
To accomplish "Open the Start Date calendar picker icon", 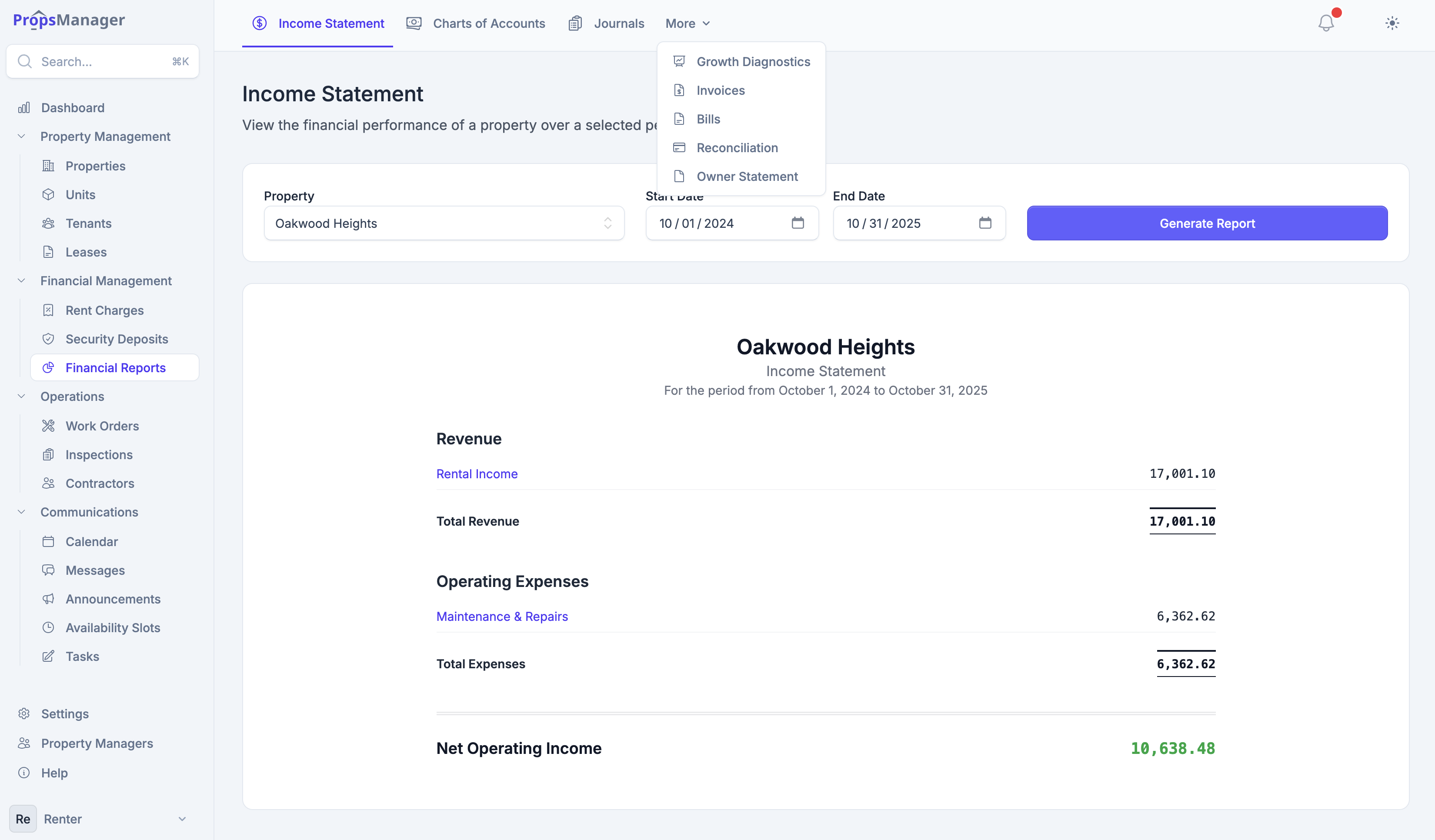I will click(797, 223).
